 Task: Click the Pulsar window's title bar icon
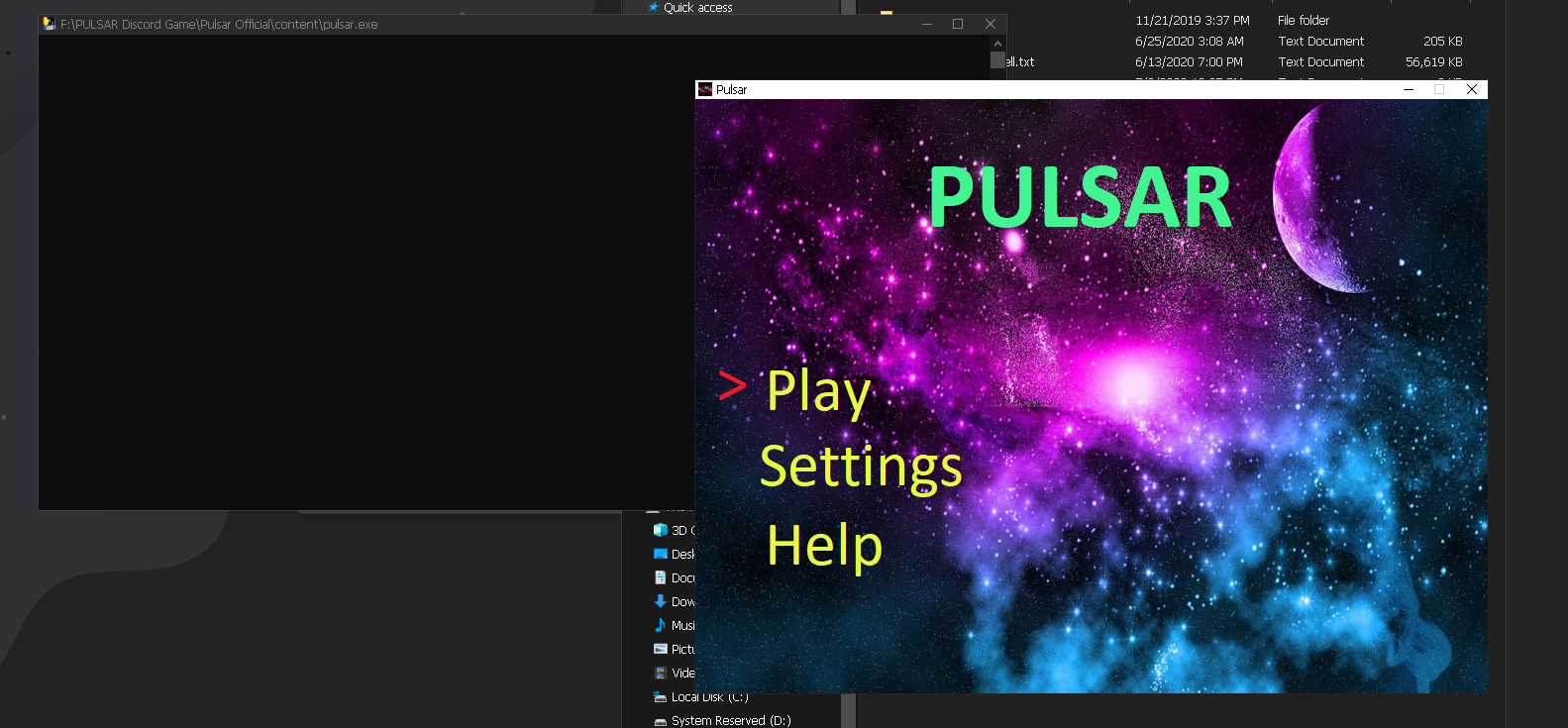(x=705, y=89)
